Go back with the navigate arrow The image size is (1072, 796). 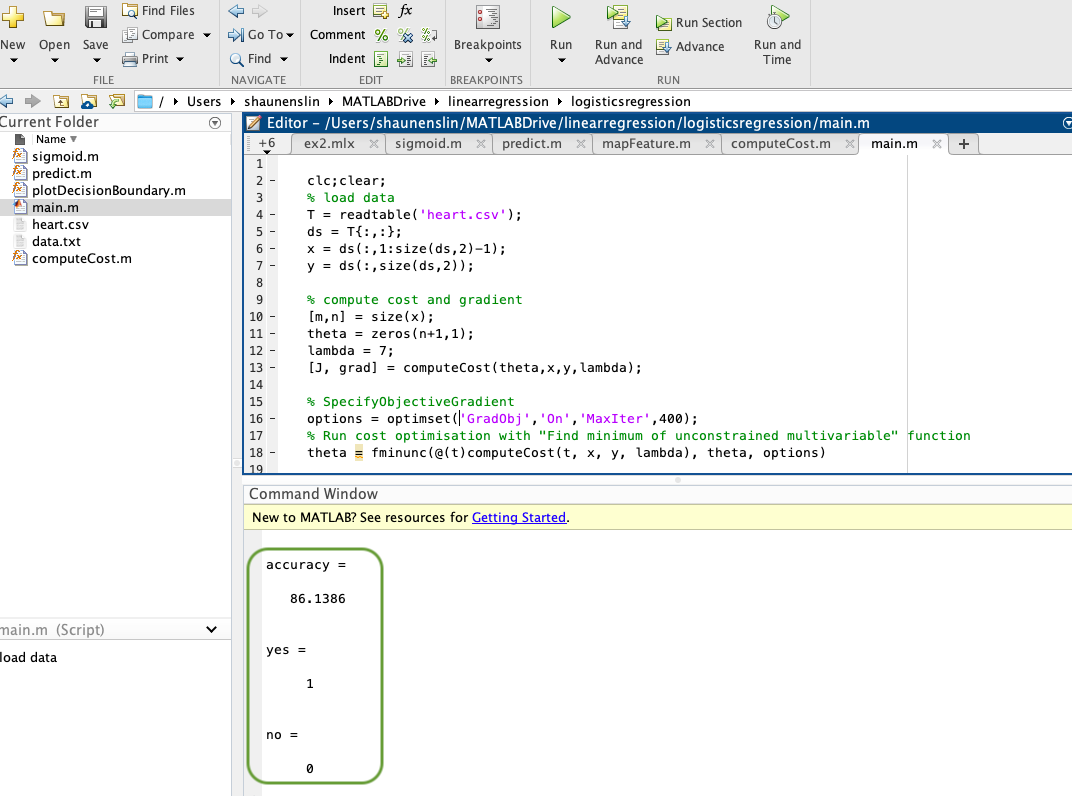(237, 11)
